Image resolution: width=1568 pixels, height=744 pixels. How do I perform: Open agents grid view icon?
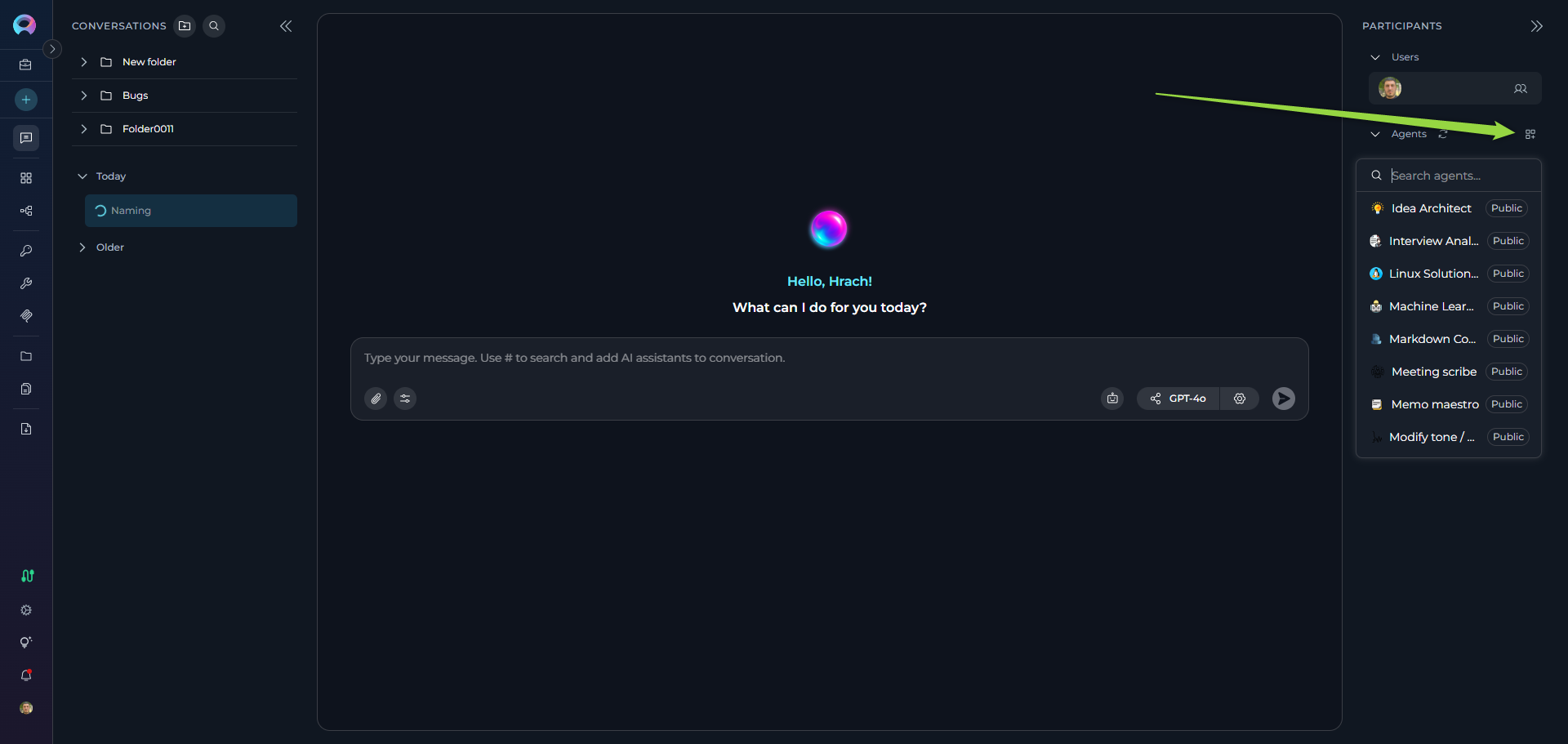1530,134
